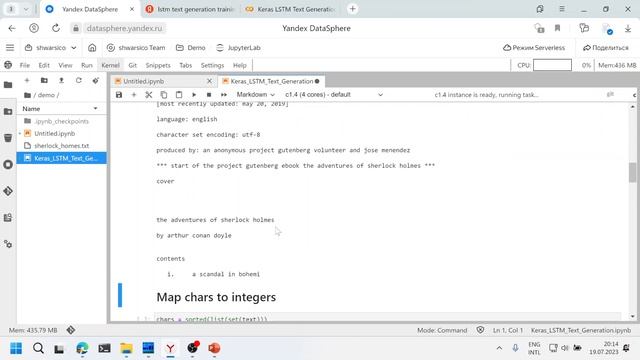The width and height of the screenshot is (640, 360).
Task: Select Keras_LSTM_Text_Ge... in the file list
Action: pyautogui.click(x=61, y=158)
